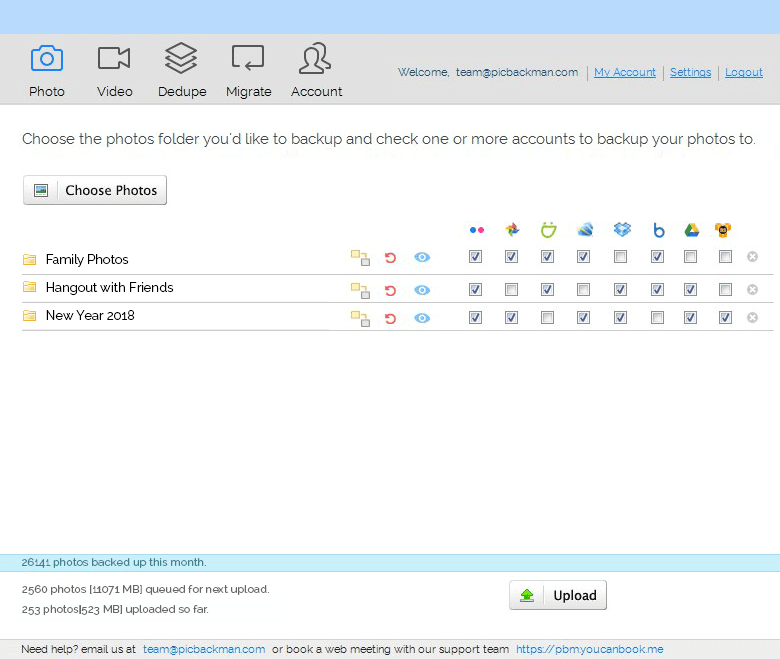Toggle the eye icon for New Year 2018

pyautogui.click(x=422, y=318)
